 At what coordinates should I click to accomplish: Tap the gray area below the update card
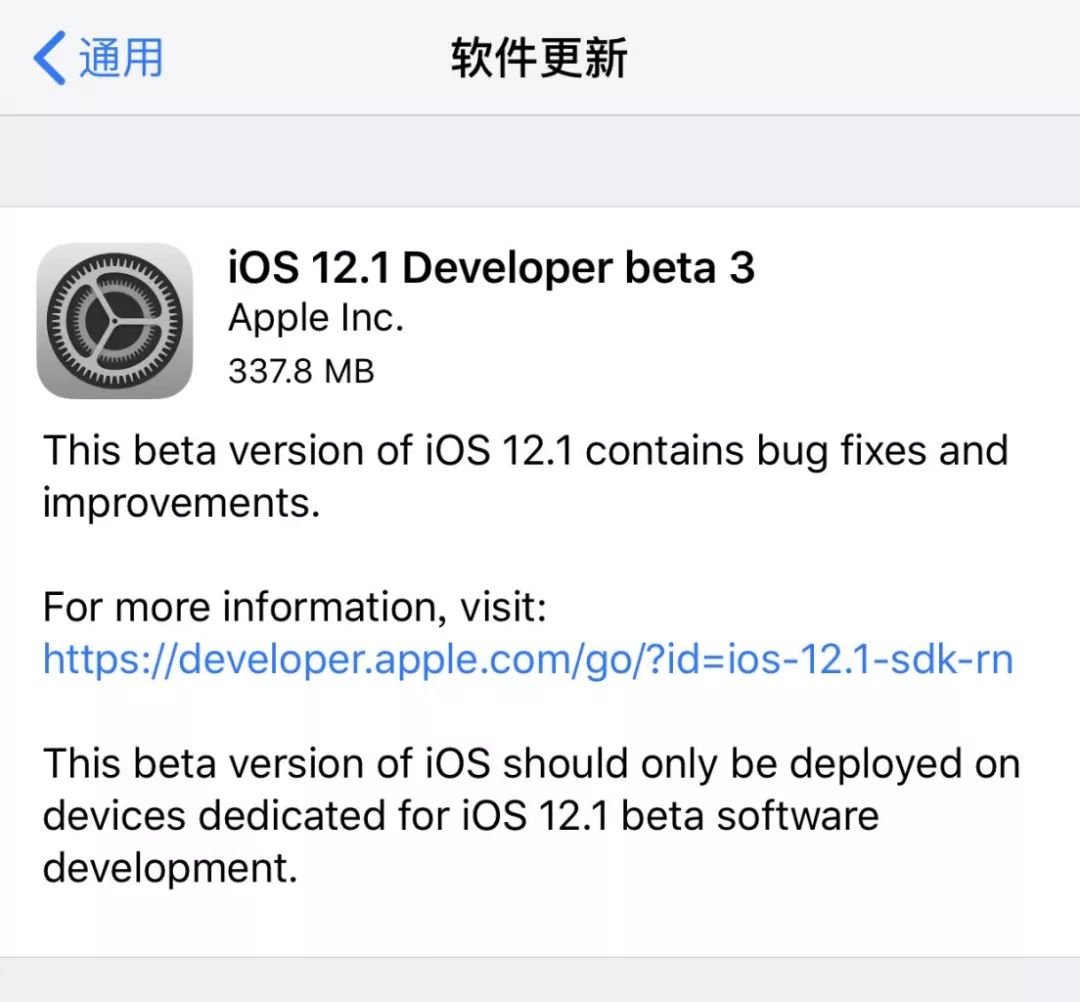tap(540, 980)
